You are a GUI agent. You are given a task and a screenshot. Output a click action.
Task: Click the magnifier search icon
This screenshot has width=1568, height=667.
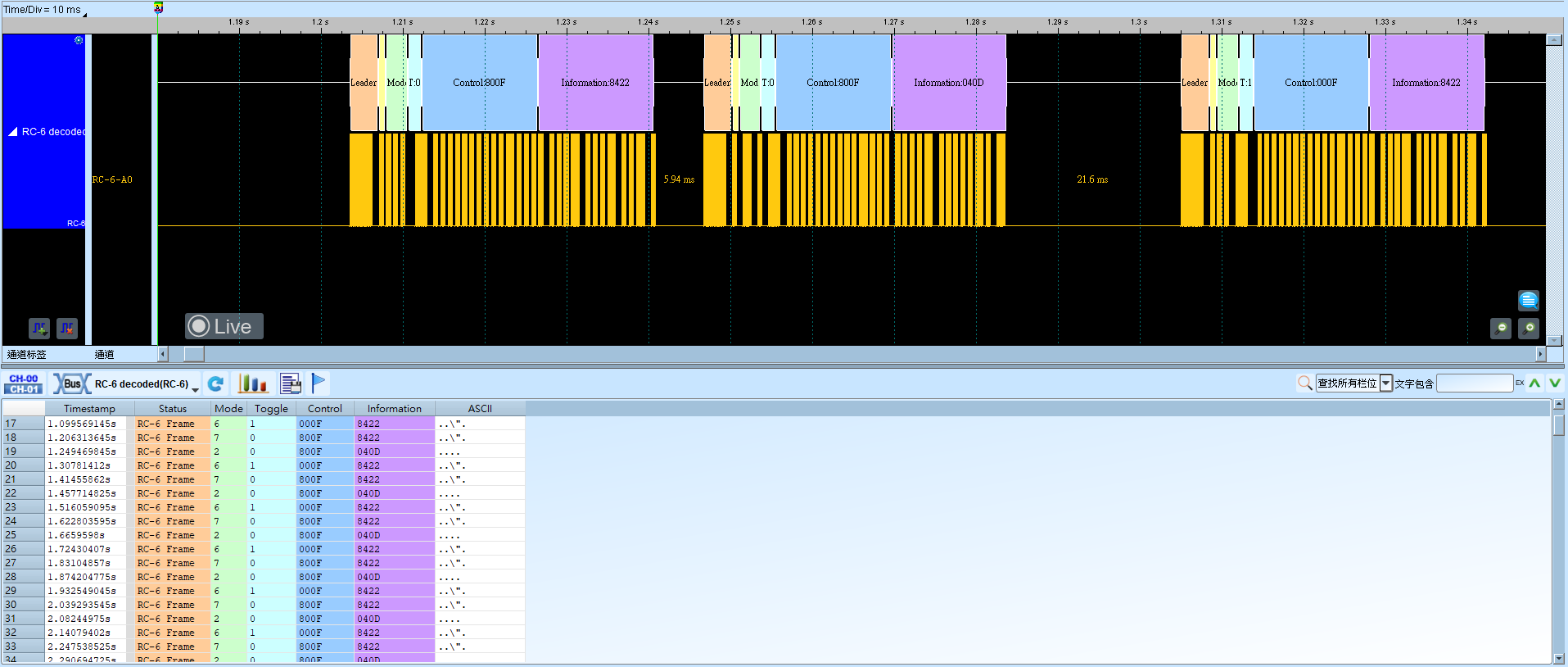tap(1305, 383)
